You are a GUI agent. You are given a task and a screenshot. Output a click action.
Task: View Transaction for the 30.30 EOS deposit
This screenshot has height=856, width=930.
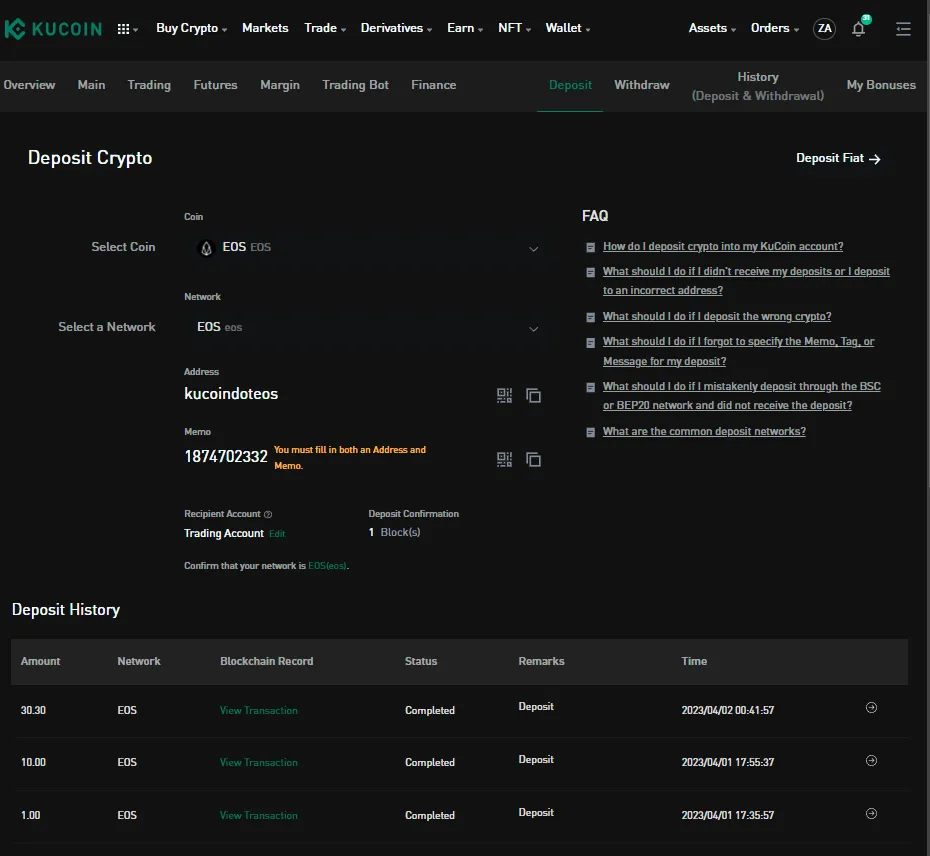[x=259, y=711]
